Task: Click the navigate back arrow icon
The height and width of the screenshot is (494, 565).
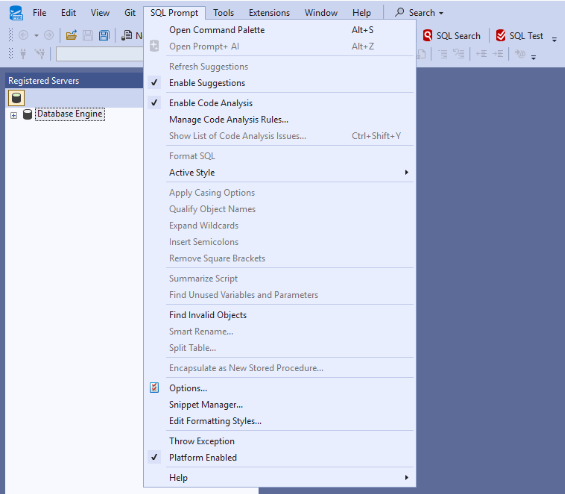Action: (x=23, y=35)
